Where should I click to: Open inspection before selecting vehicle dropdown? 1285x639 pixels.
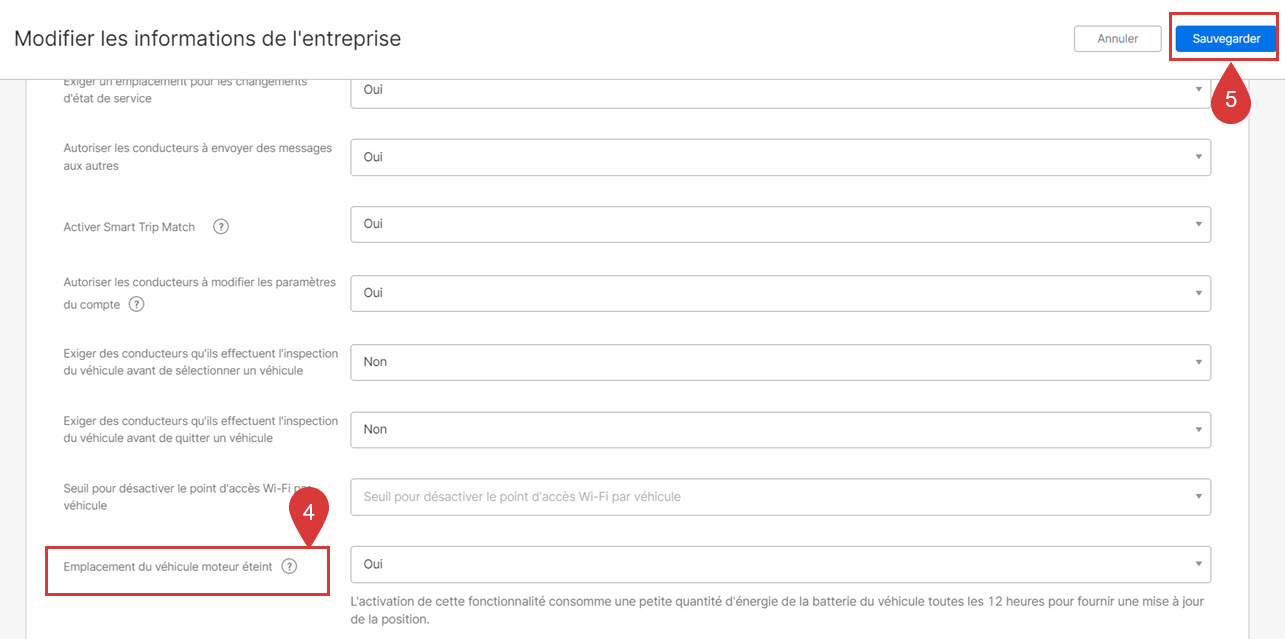tap(780, 362)
